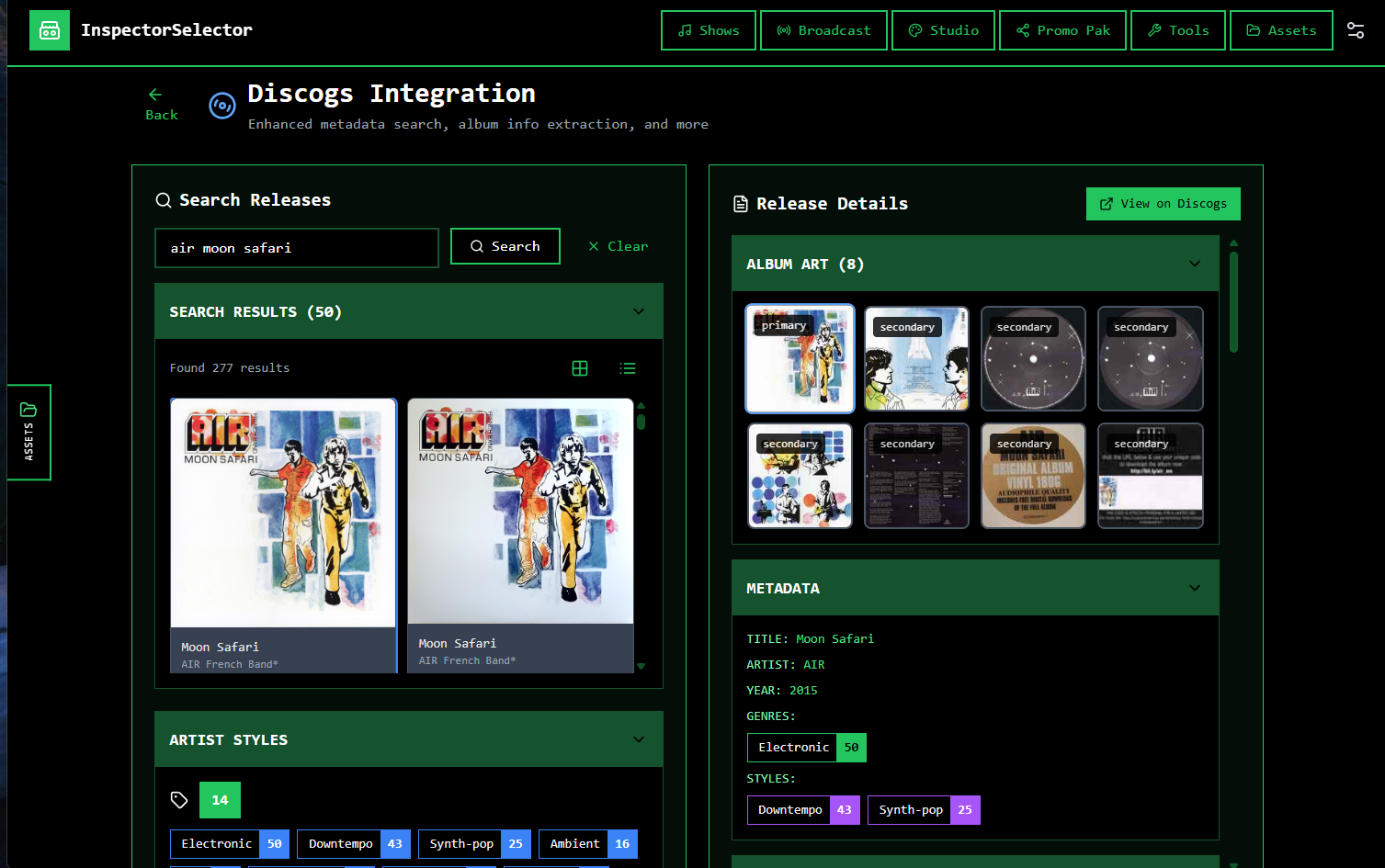Open the settings sliders icon
Image resolution: width=1385 pixels, height=868 pixels.
point(1356,30)
